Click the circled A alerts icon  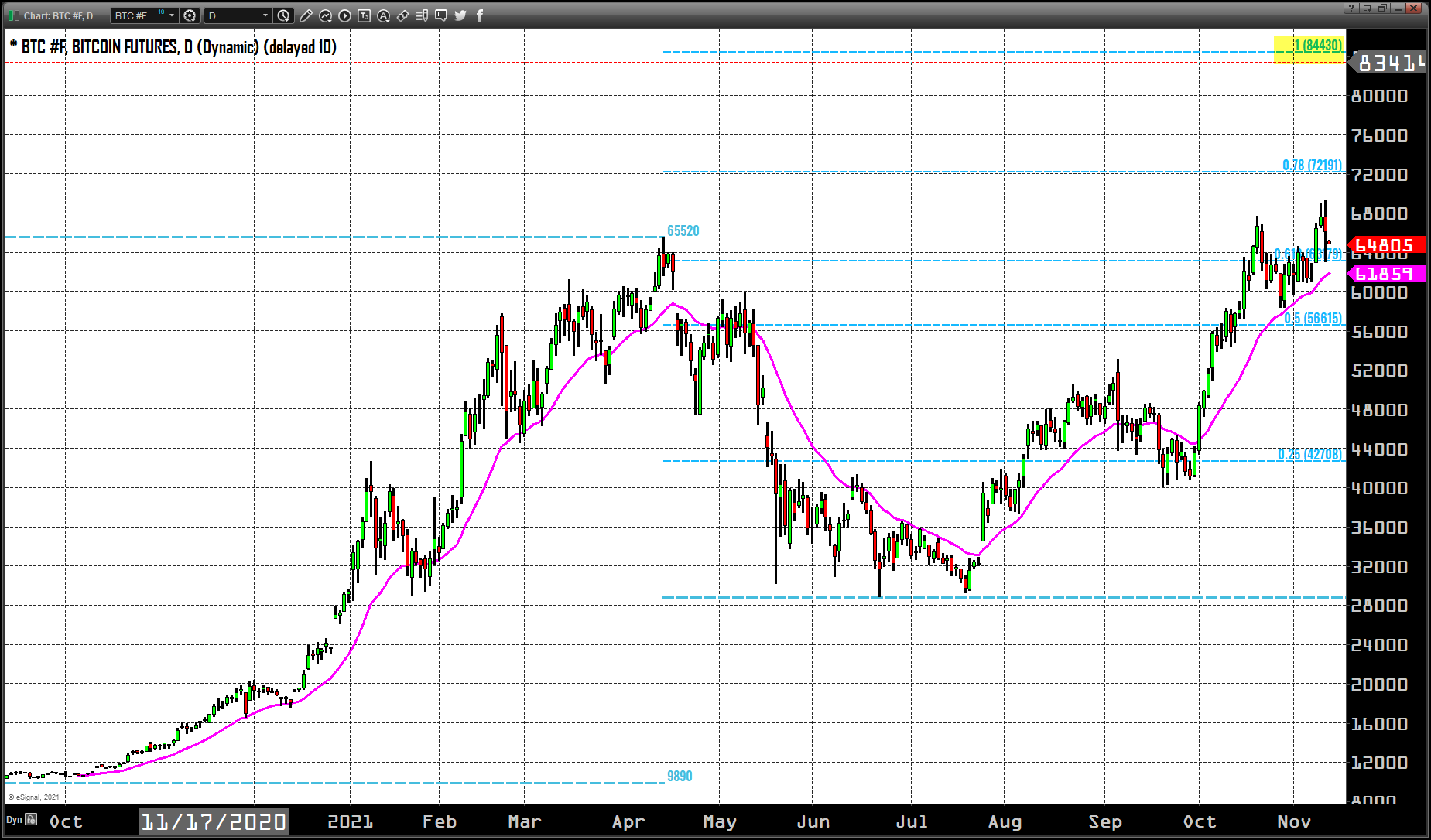click(x=383, y=15)
